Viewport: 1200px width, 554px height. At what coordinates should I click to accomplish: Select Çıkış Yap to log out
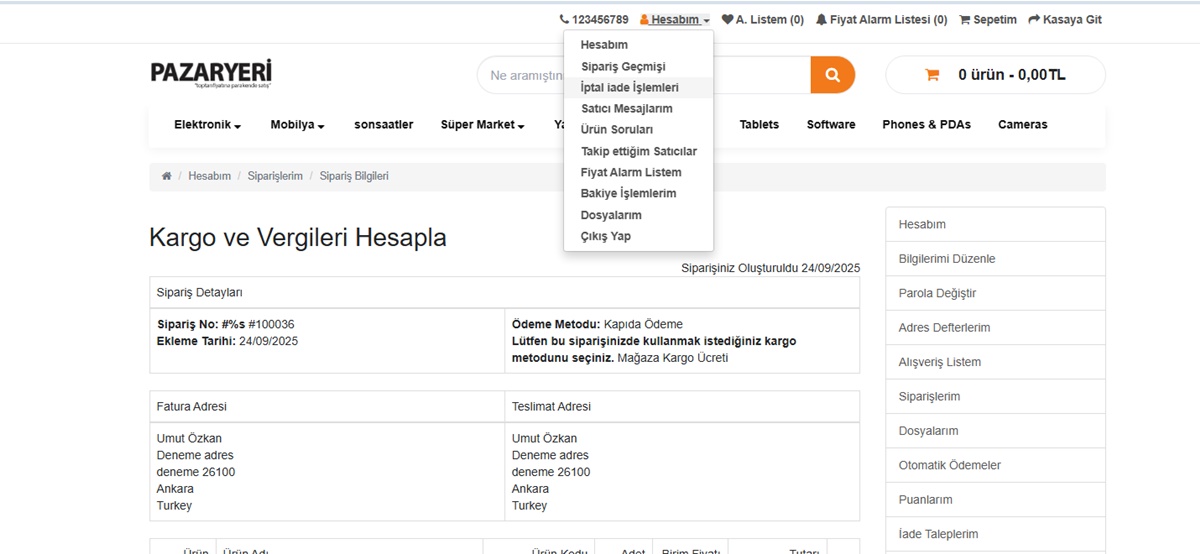(x=605, y=237)
